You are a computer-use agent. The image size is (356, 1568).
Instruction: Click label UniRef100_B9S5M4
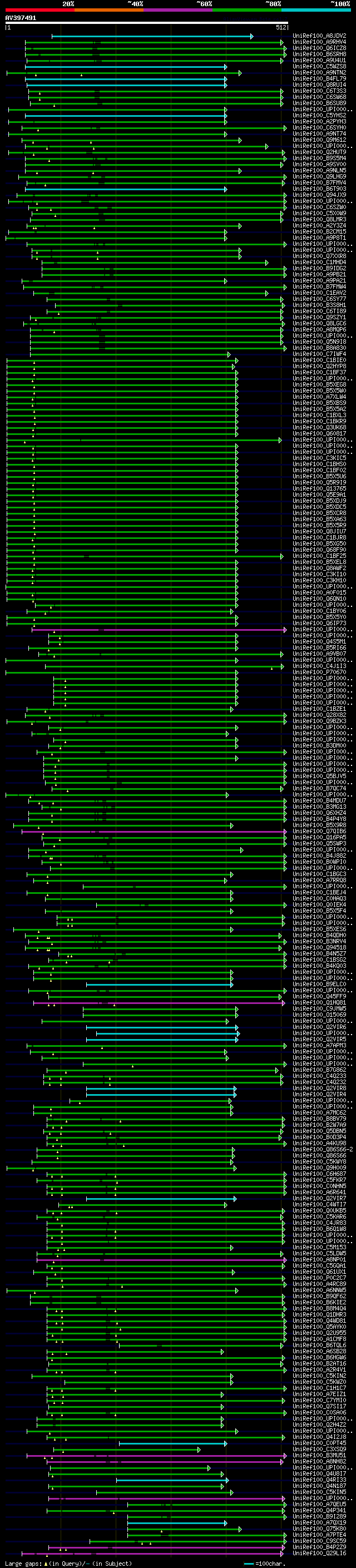319,159
